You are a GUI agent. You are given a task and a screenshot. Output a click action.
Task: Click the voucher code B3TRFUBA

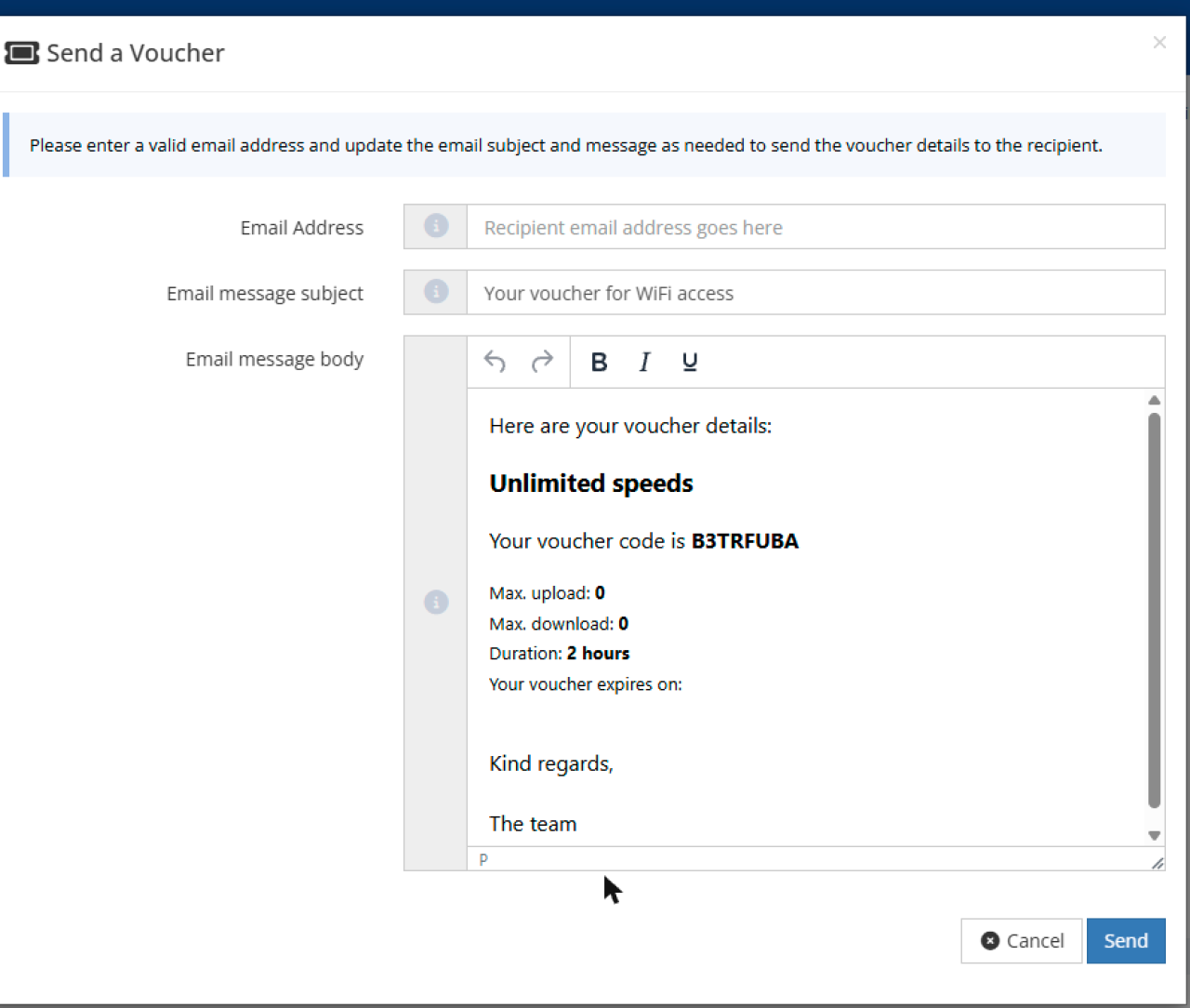(x=745, y=541)
